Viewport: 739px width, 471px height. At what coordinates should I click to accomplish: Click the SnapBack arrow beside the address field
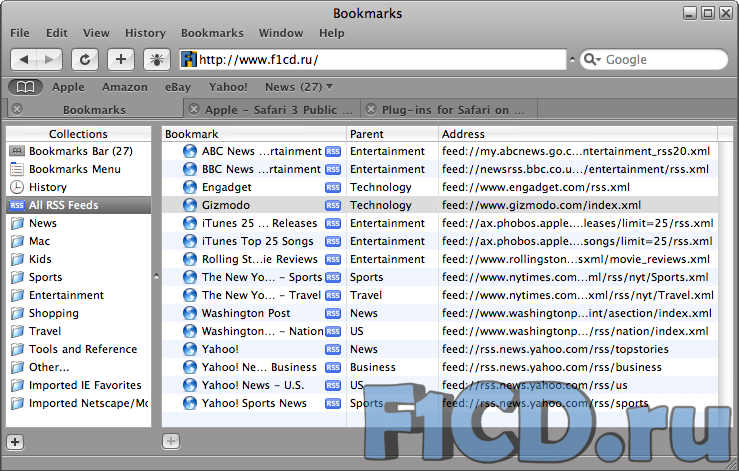(572, 59)
